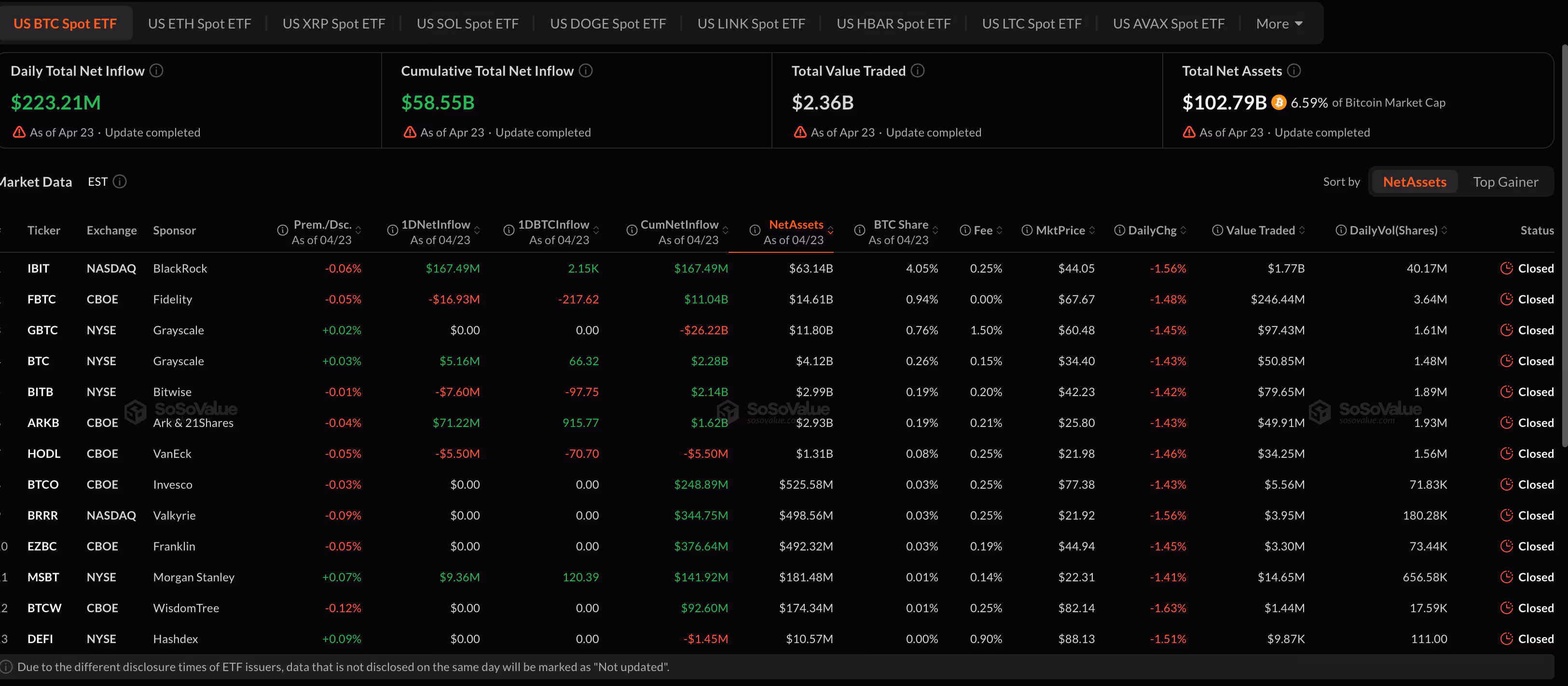Open the IBIT ticker link
The width and height of the screenshot is (1568, 686).
click(38, 268)
